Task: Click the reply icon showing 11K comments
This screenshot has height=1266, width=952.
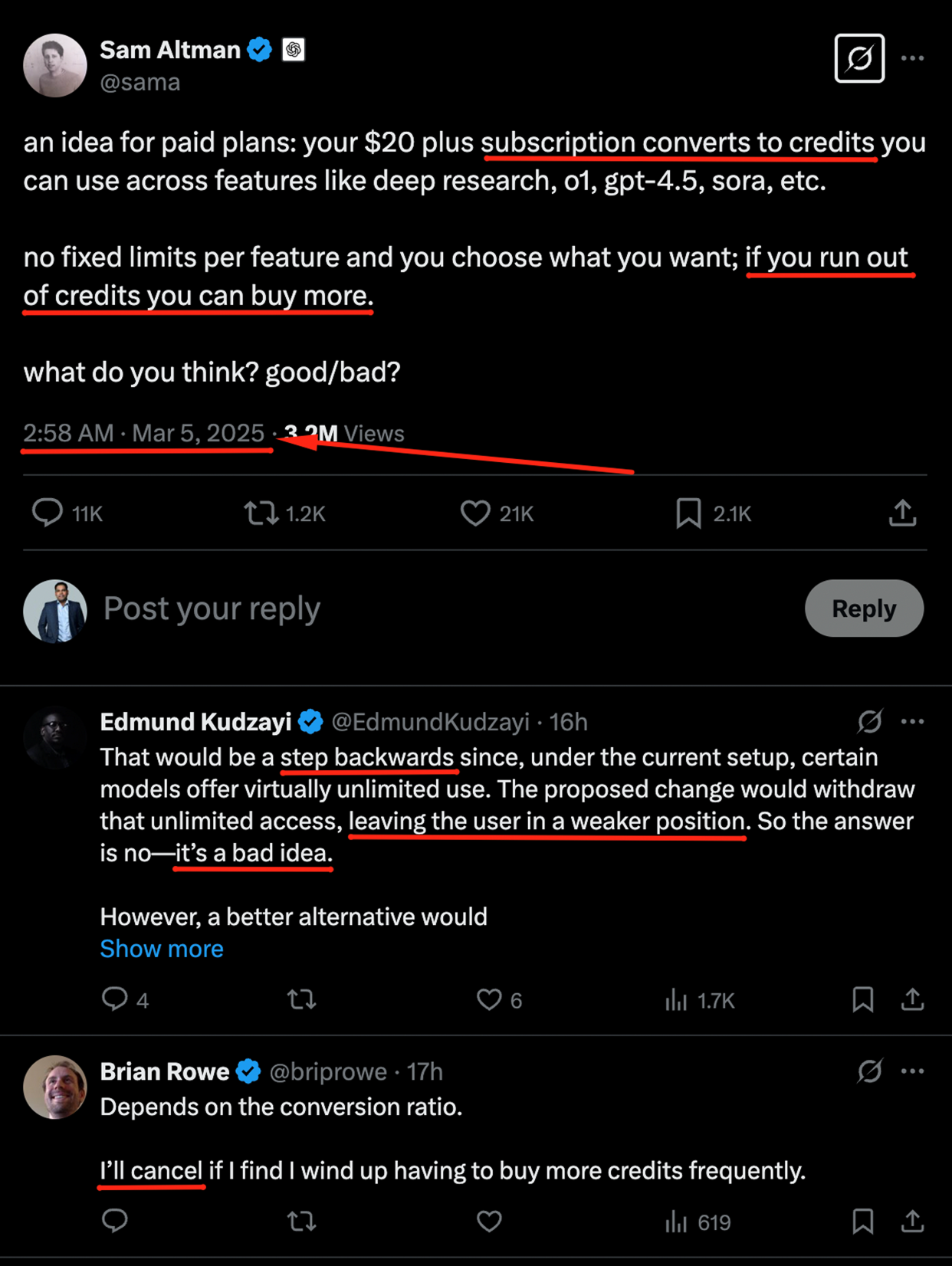Action: coord(48,513)
